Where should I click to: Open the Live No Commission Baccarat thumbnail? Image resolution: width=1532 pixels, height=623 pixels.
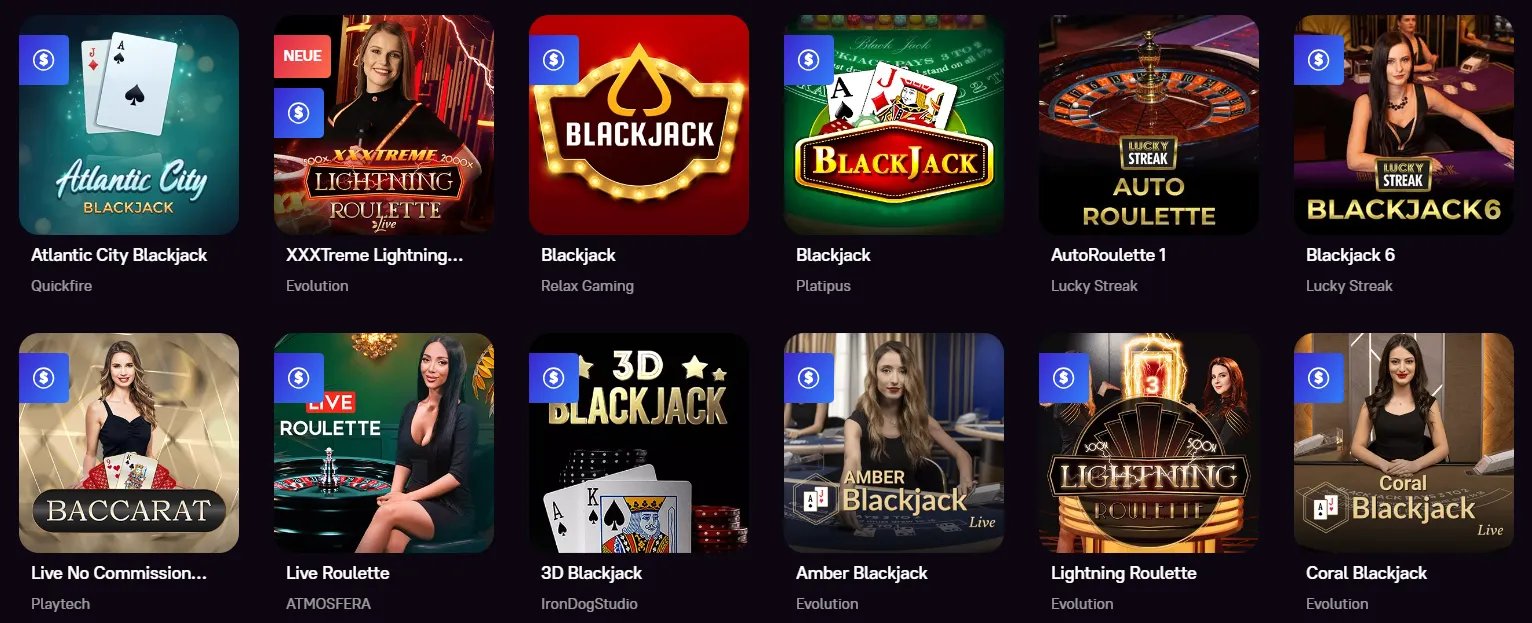[x=128, y=443]
